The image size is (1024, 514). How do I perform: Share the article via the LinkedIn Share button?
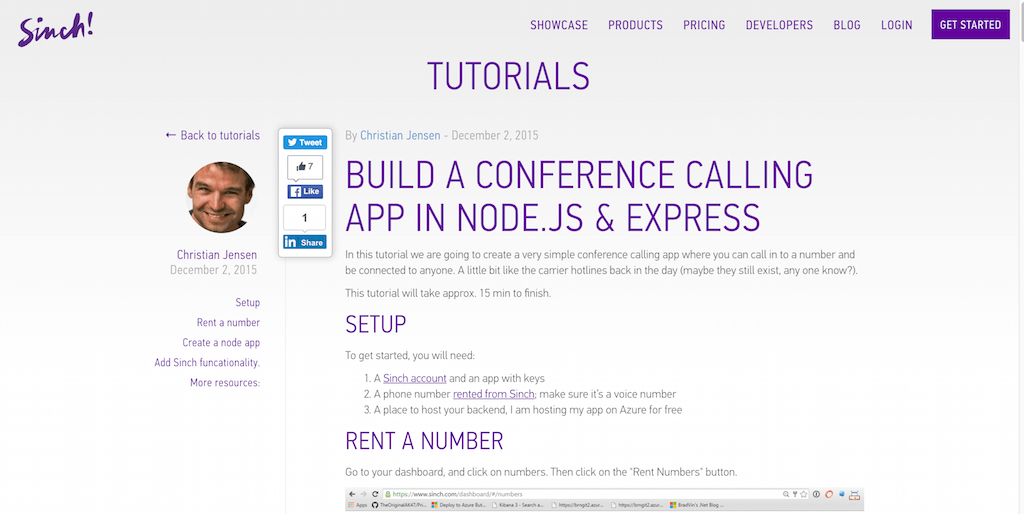[305, 242]
